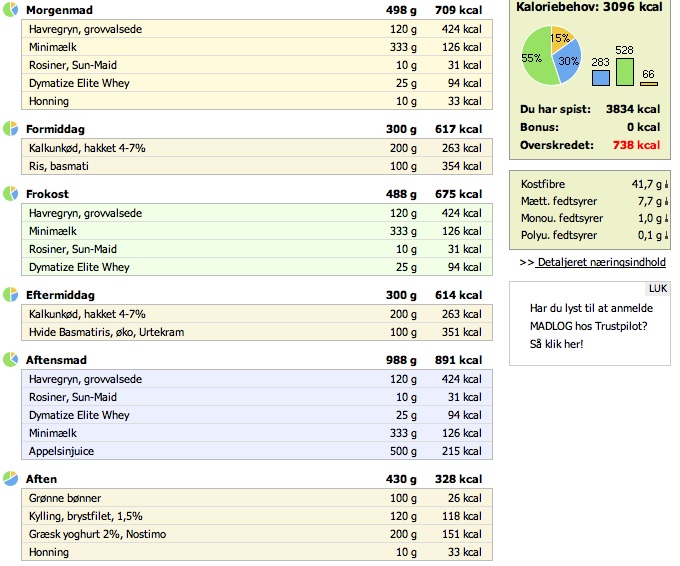Click the Morgenmad pie chart icon
The image size is (680, 566).
[10, 10]
